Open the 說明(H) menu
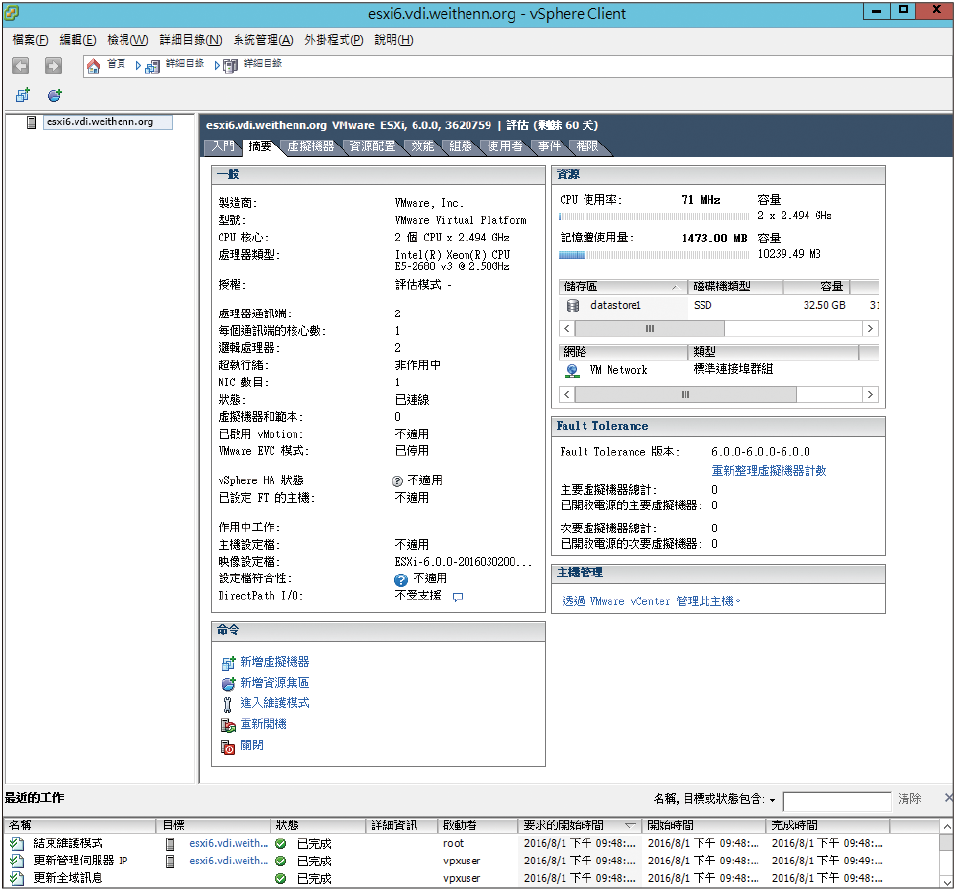957x892 pixels. tap(394, 40)
